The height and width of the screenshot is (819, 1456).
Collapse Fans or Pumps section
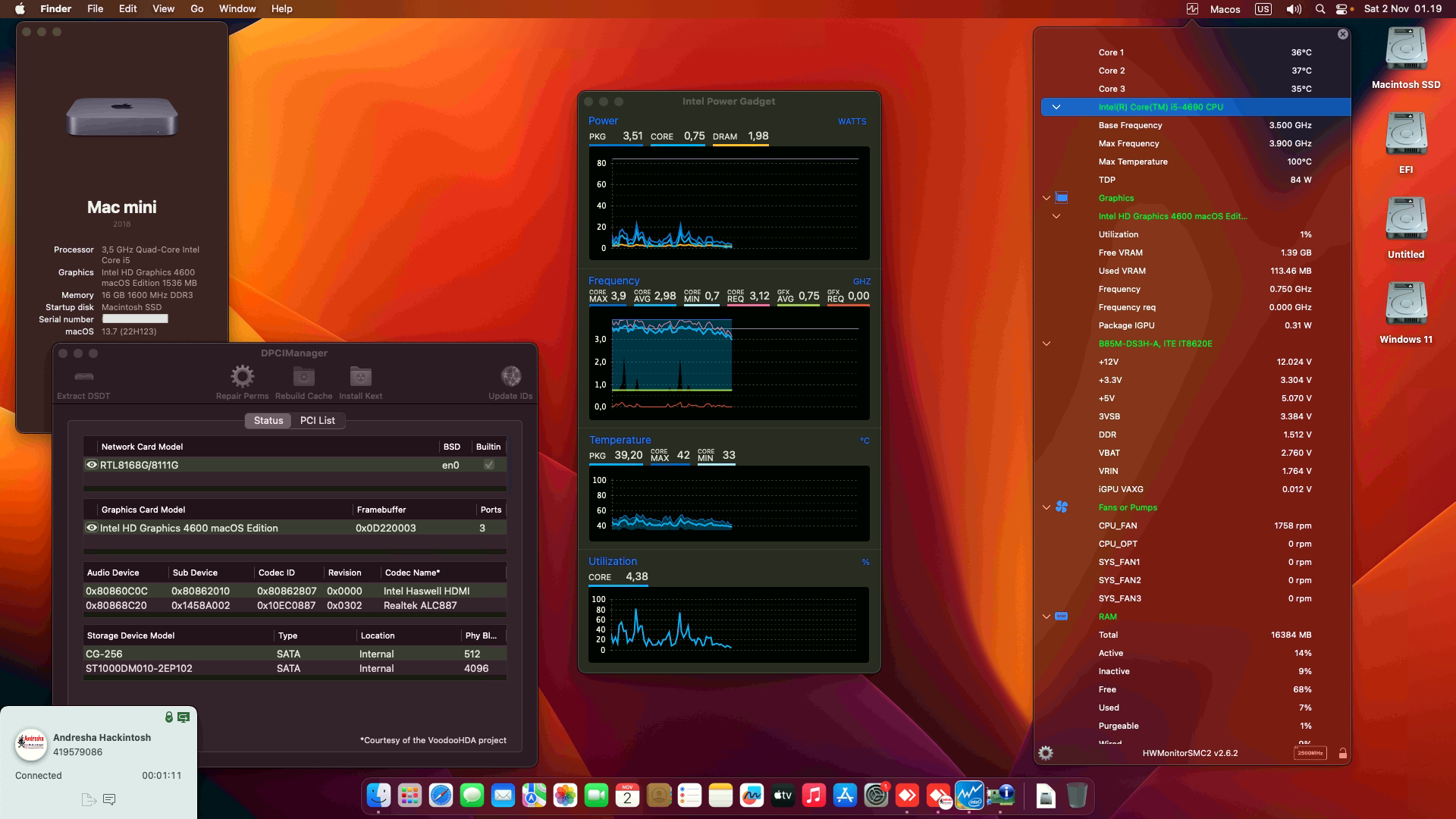tap(1046, 507)
